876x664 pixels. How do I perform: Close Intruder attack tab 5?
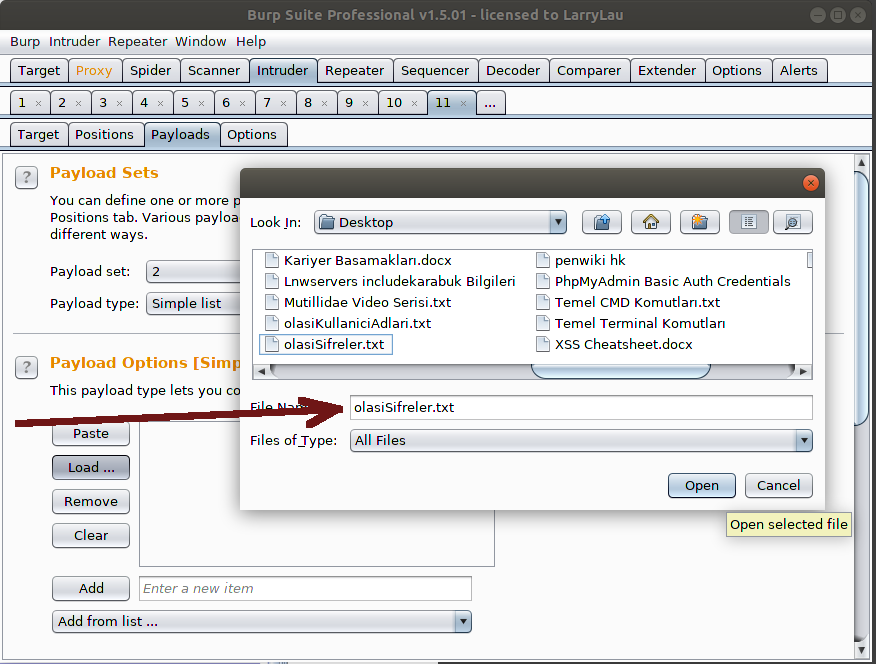coord(202,103)
